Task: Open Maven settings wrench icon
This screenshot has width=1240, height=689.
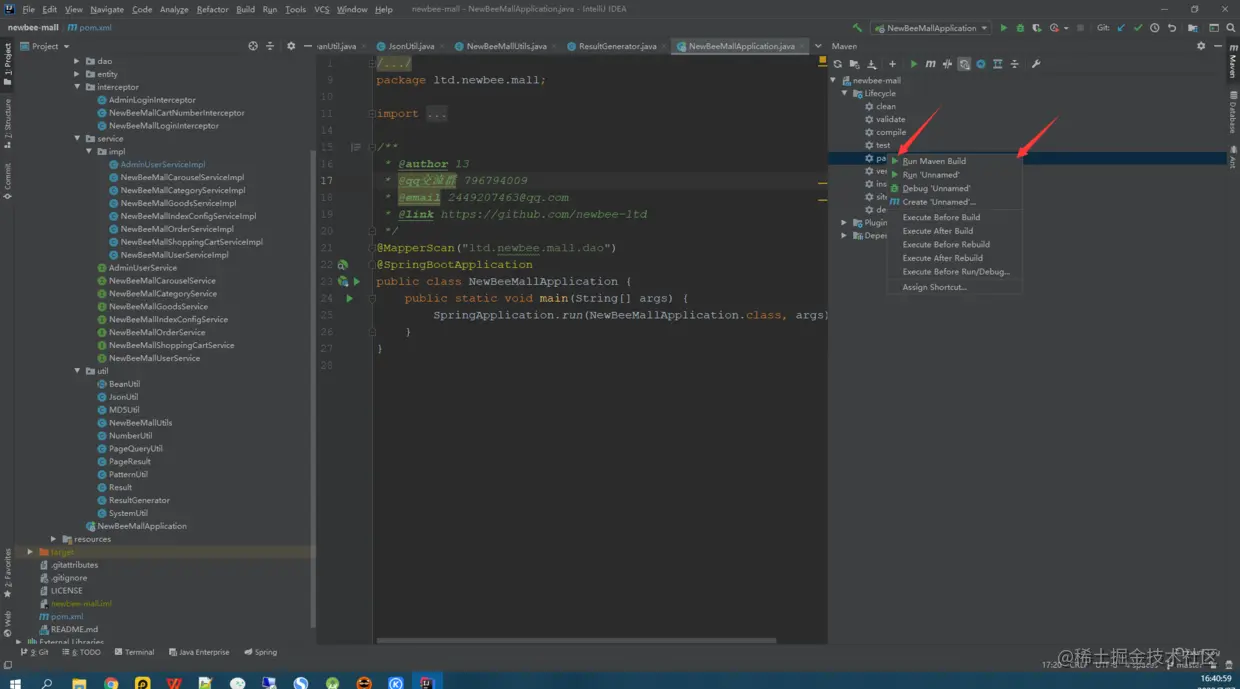Action: click(x=1036, y=64)
